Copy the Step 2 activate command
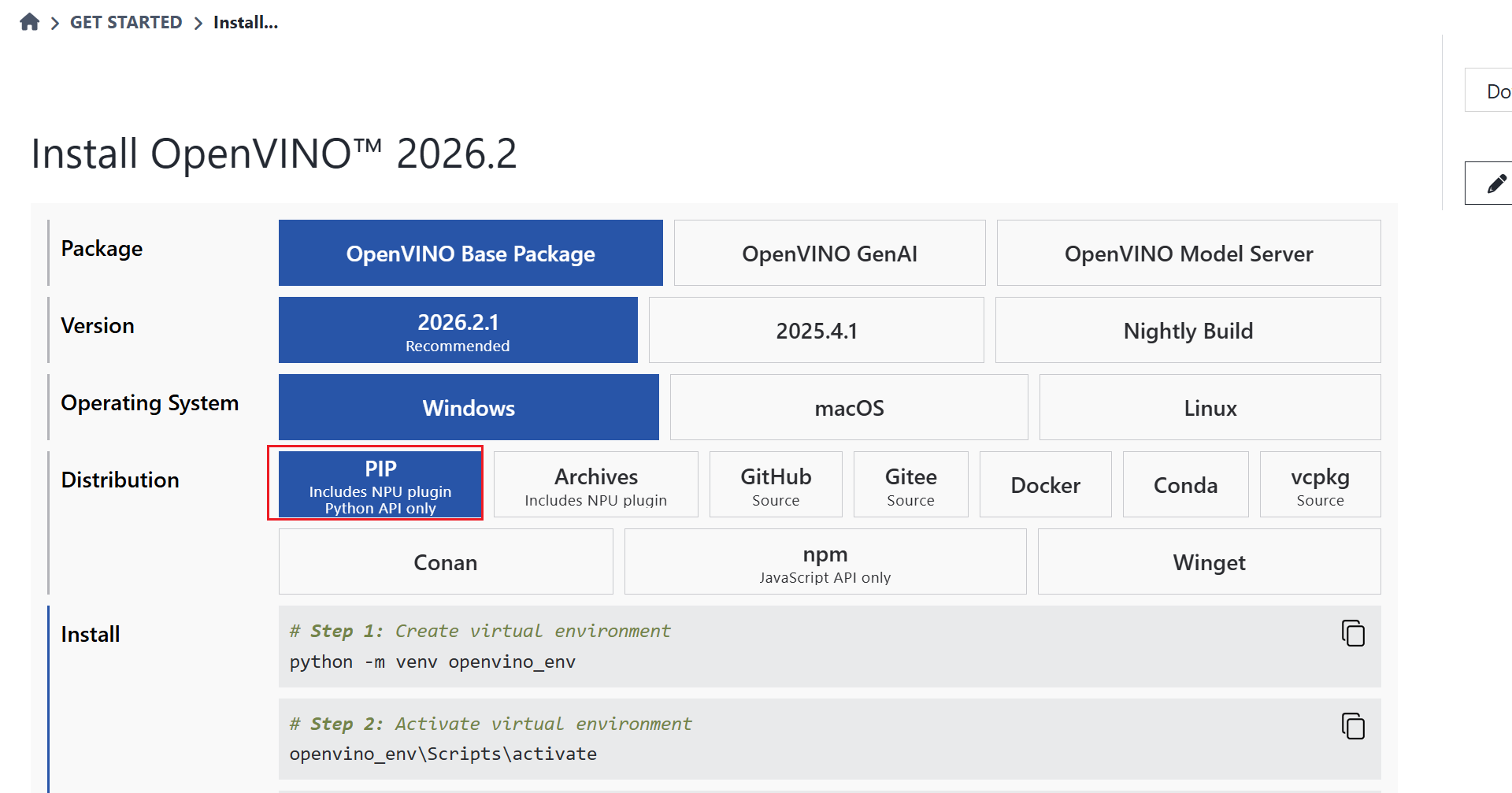 1353,726
